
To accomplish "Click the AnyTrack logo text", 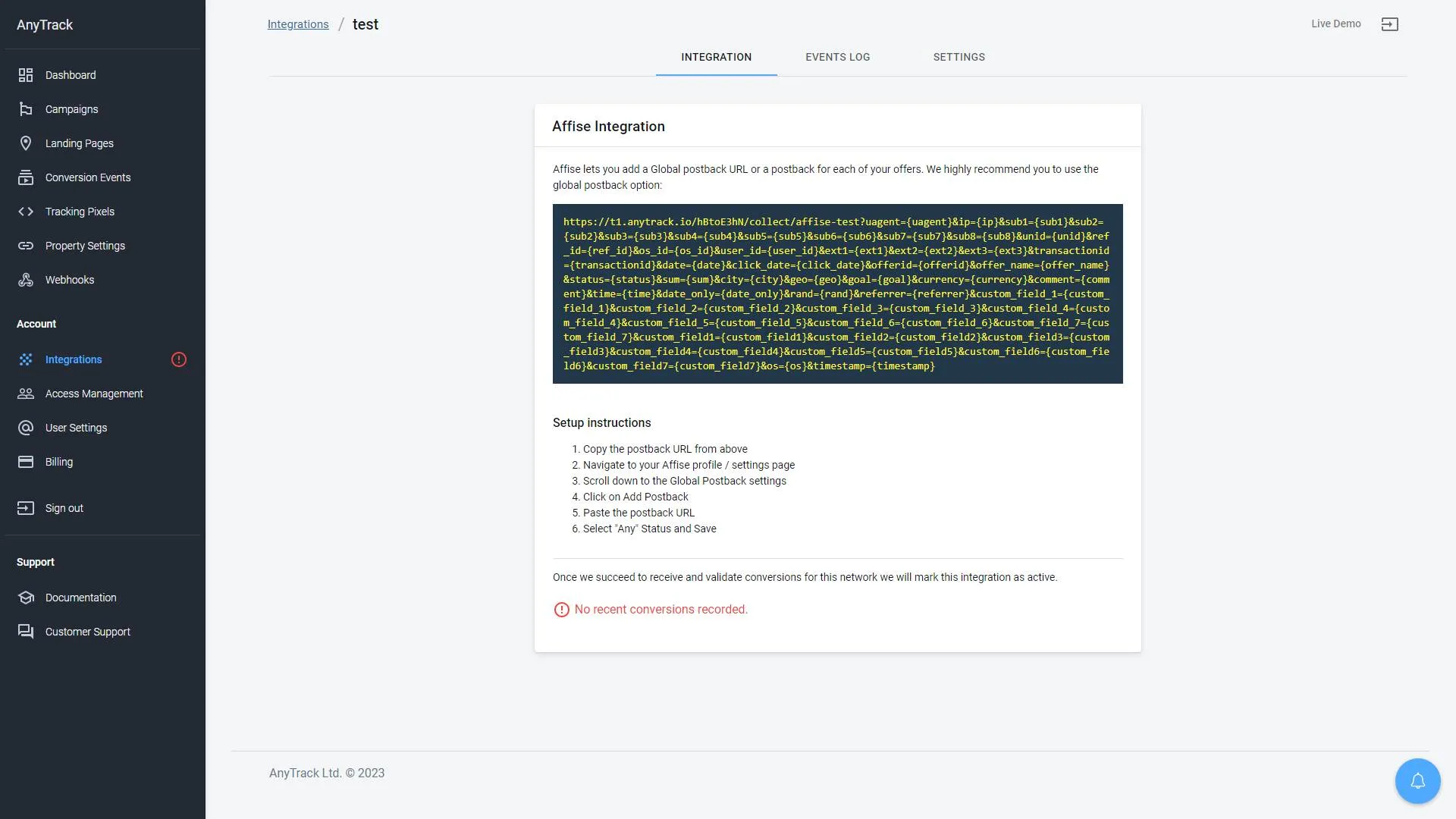I will pyautogui.click(x=45, y=25).
